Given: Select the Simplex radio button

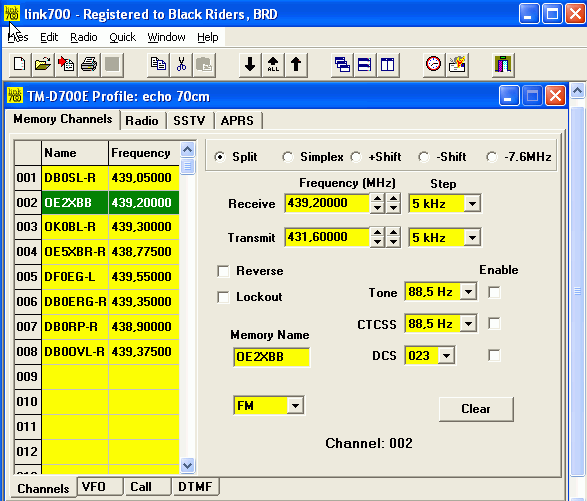Looking at the screenshot, I should click(288, 157).
